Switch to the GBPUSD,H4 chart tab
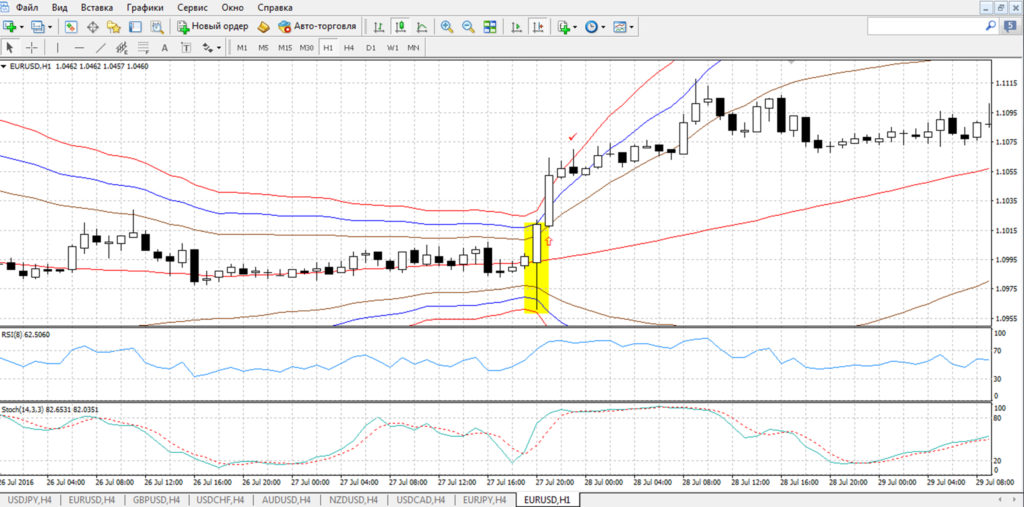The width and height of the screenshot is (1024, 507). point(158,500)
